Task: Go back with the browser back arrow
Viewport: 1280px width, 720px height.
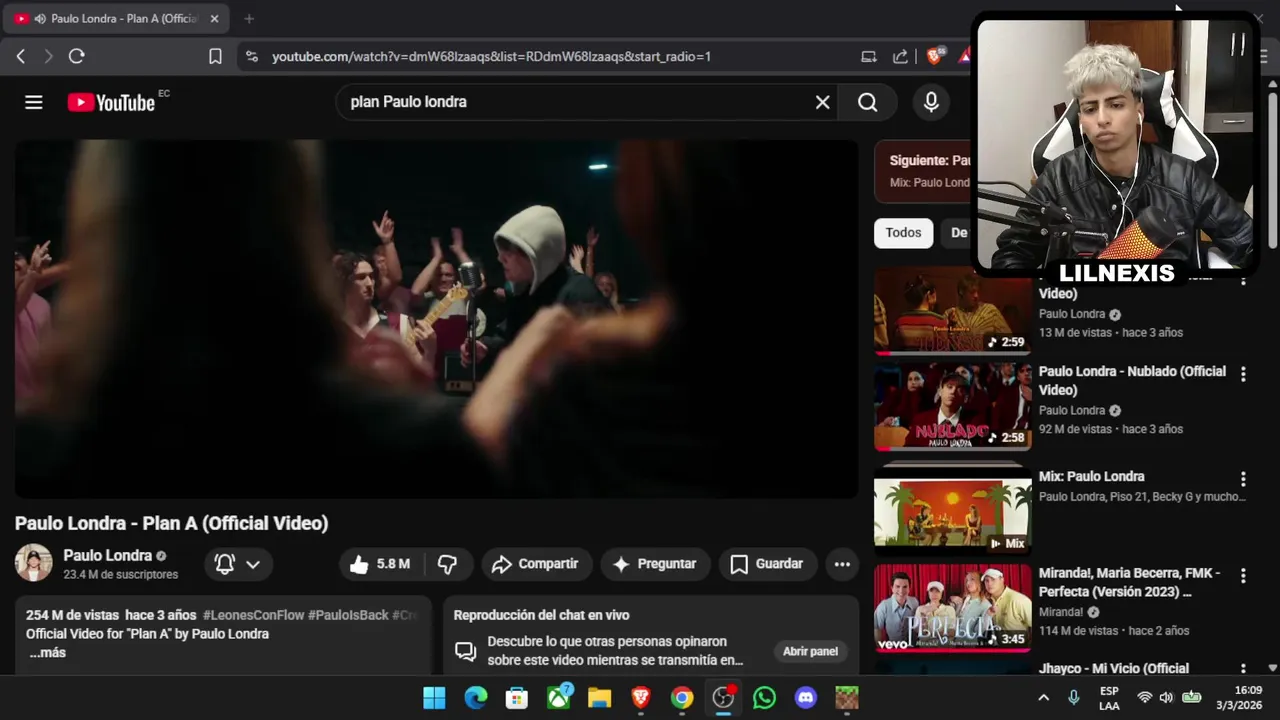Action: [x=21, y=56]
